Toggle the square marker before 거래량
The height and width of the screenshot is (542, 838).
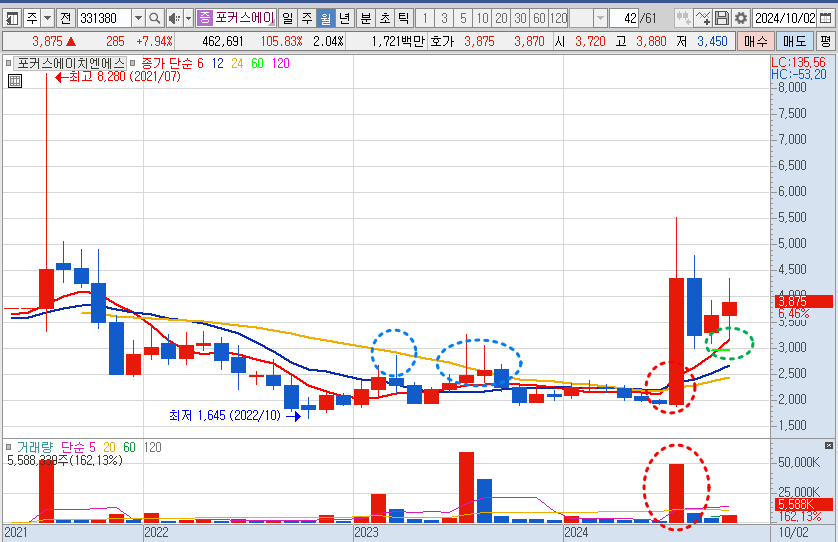click(8, 447)
